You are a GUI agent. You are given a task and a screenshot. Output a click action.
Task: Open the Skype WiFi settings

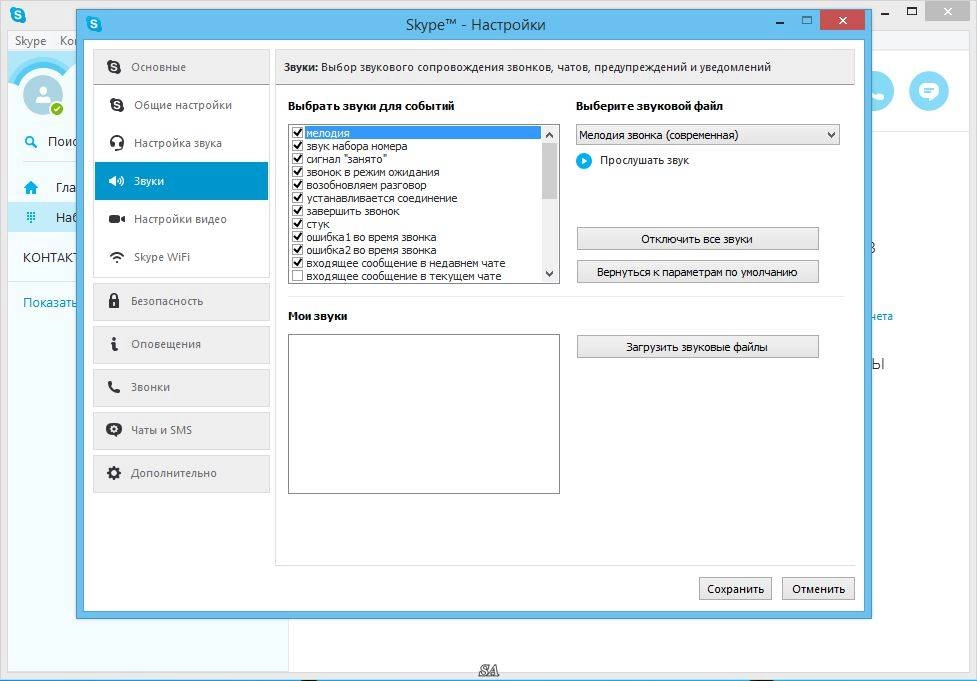point(181,257)
